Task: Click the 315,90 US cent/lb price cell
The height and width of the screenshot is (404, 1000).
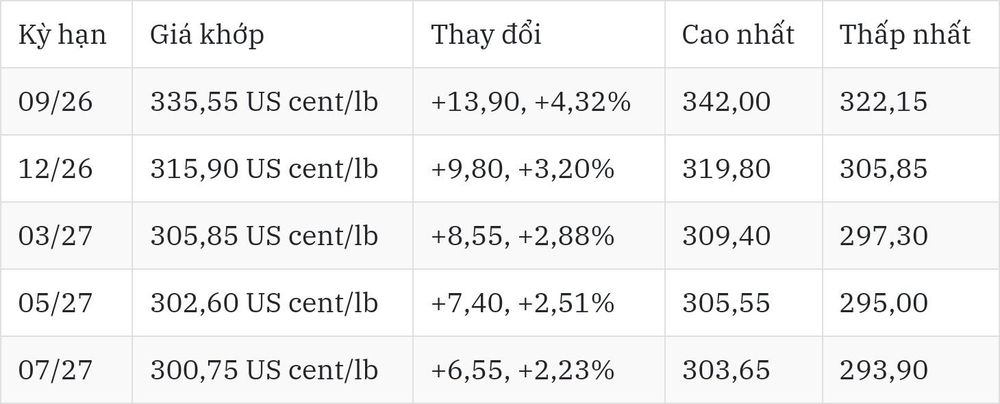Action: coord(272,168)
